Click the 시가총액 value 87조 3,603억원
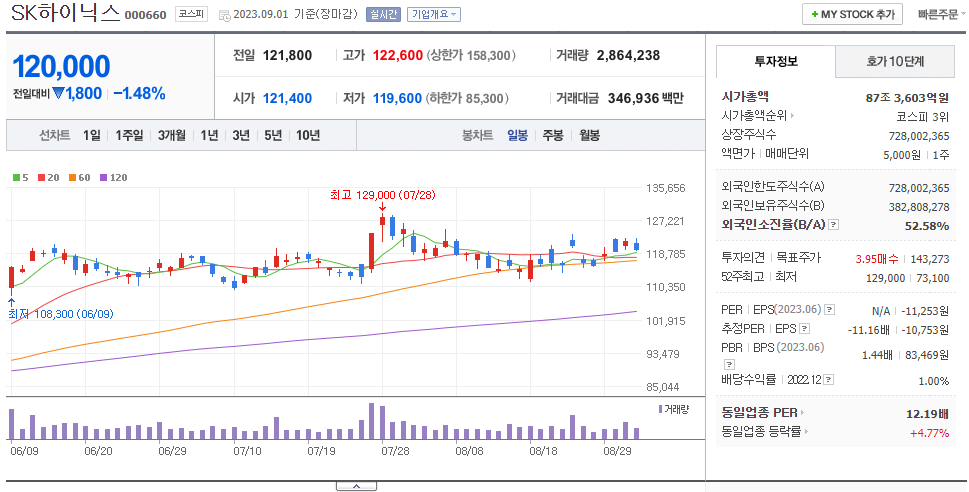969x492 pixels. coord(907,98)
